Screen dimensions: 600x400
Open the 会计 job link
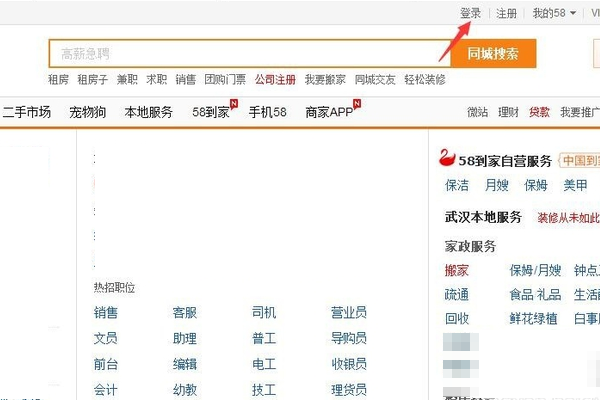106,390
